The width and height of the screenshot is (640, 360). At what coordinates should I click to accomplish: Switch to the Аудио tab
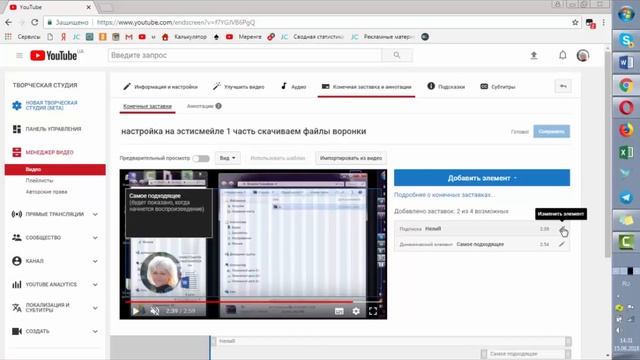pos(293,87)
